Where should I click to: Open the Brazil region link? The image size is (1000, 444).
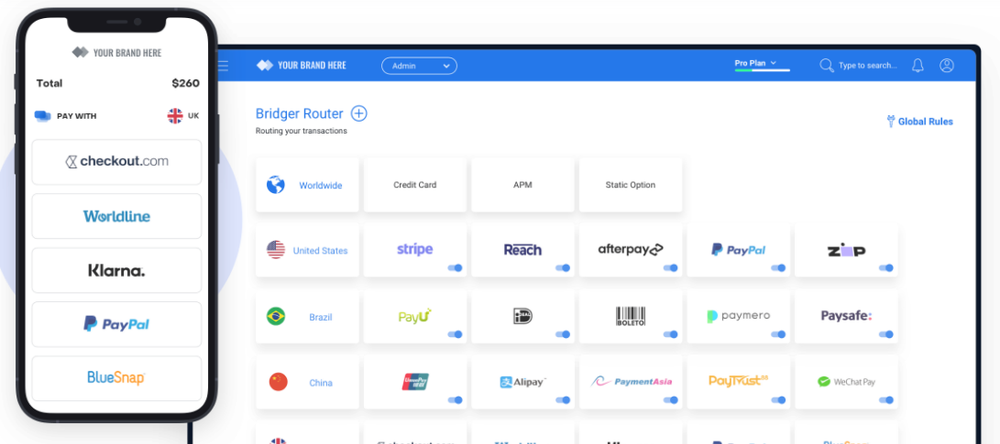pyautogui.click(x=321, y=317)
